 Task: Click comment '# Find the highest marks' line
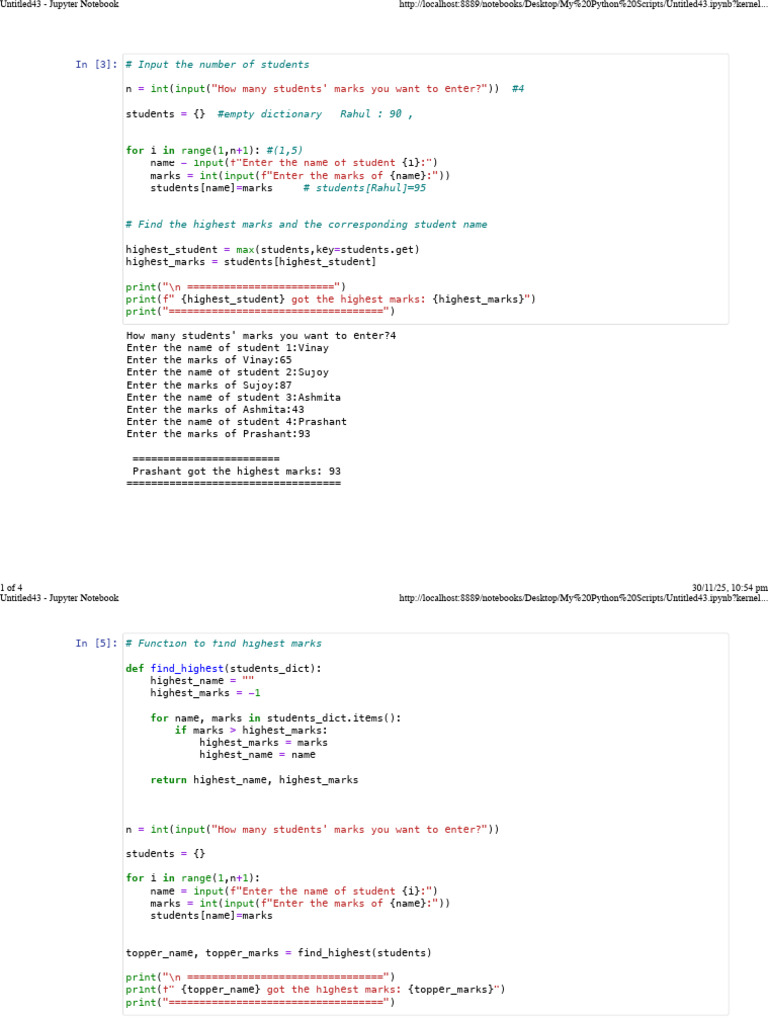tap(306, 225)
